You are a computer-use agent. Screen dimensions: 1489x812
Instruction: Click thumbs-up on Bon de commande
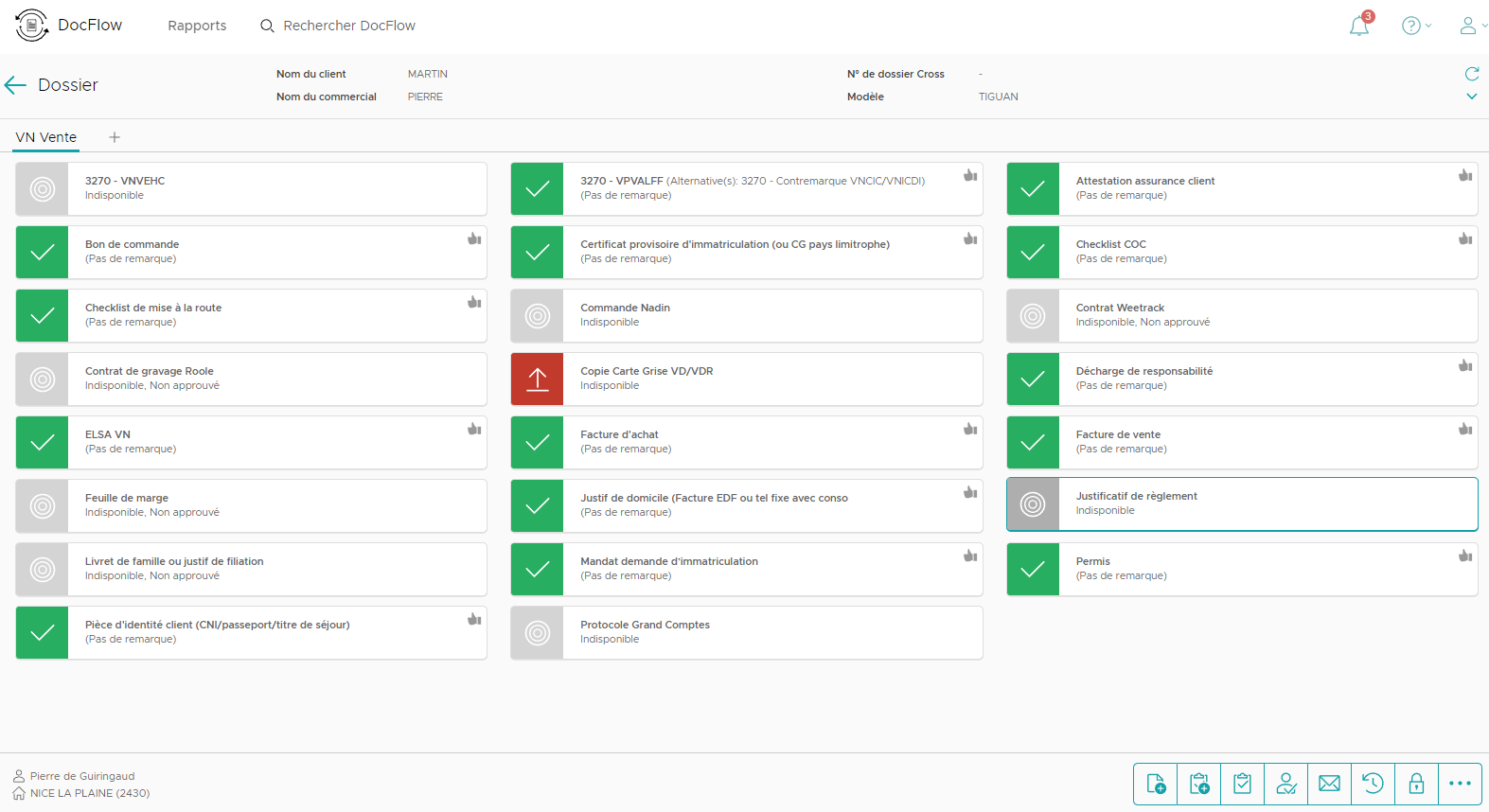coord(474,238)
